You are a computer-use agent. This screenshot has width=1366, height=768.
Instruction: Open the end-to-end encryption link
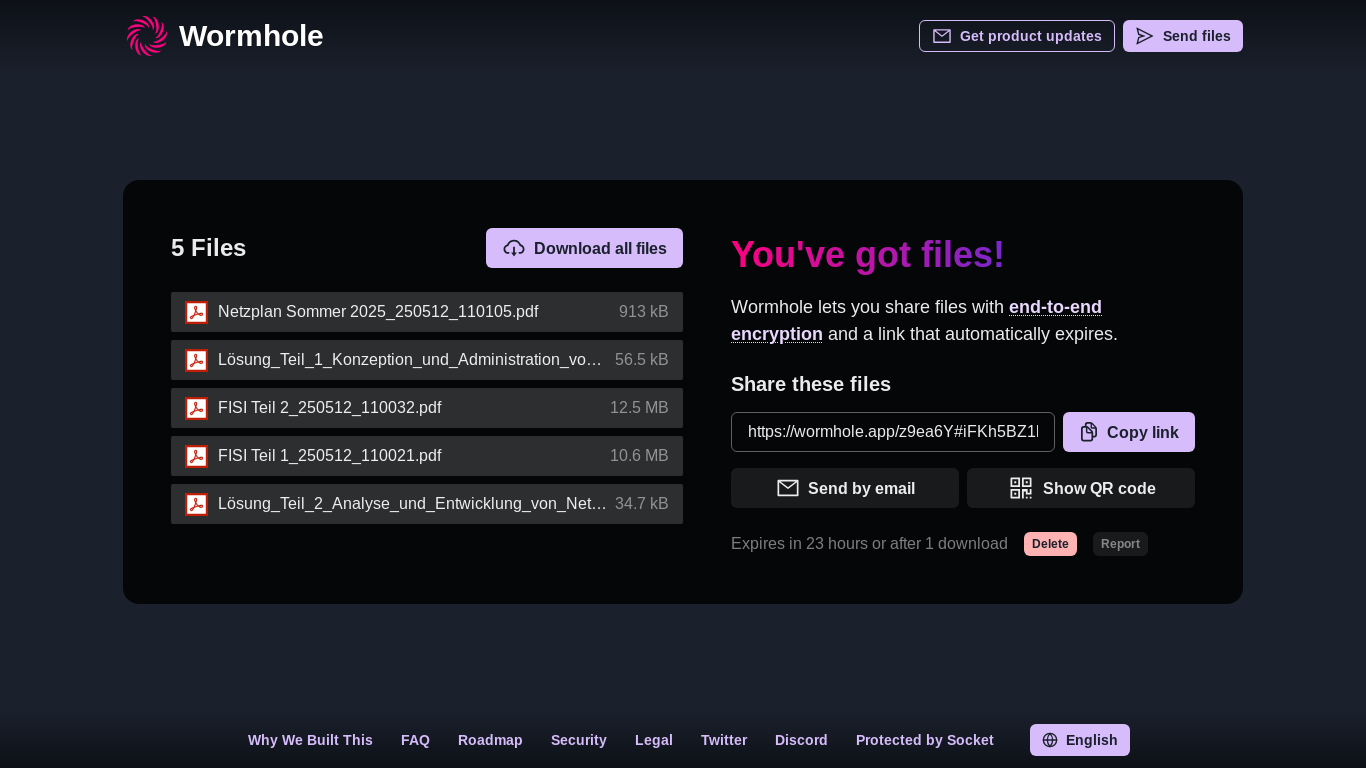coord(916,320)
